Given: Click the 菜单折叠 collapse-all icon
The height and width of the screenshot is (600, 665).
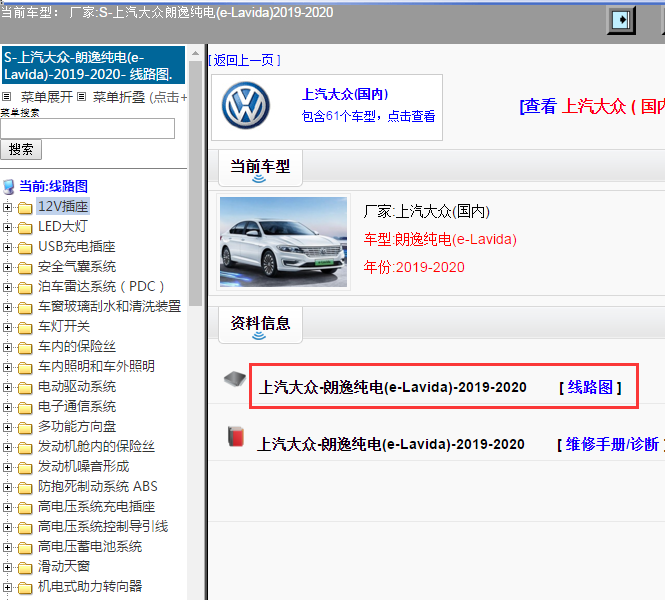Looking at the screenshot, I should point(82,97).
